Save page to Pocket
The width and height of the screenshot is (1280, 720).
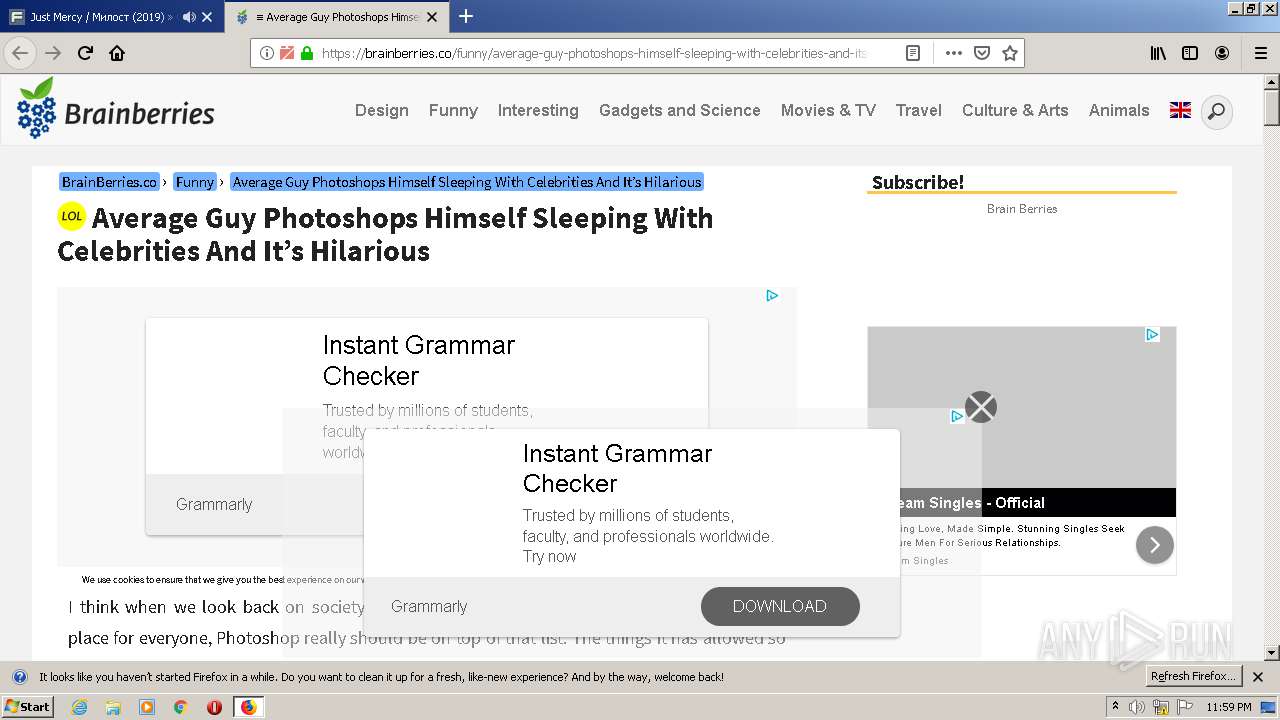pos(982,53)
